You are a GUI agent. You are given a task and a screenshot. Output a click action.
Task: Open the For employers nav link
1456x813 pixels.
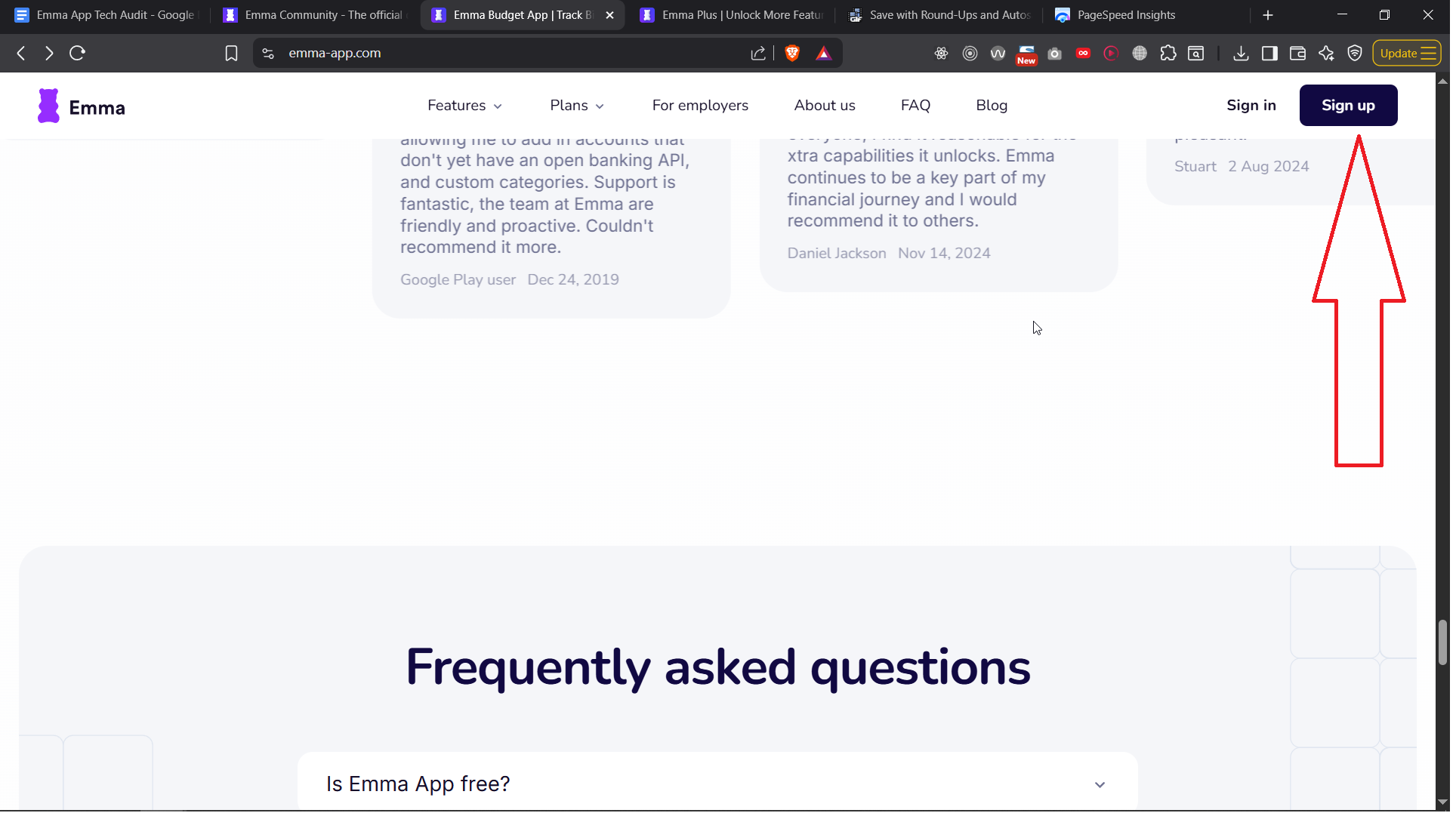[700, 106]
